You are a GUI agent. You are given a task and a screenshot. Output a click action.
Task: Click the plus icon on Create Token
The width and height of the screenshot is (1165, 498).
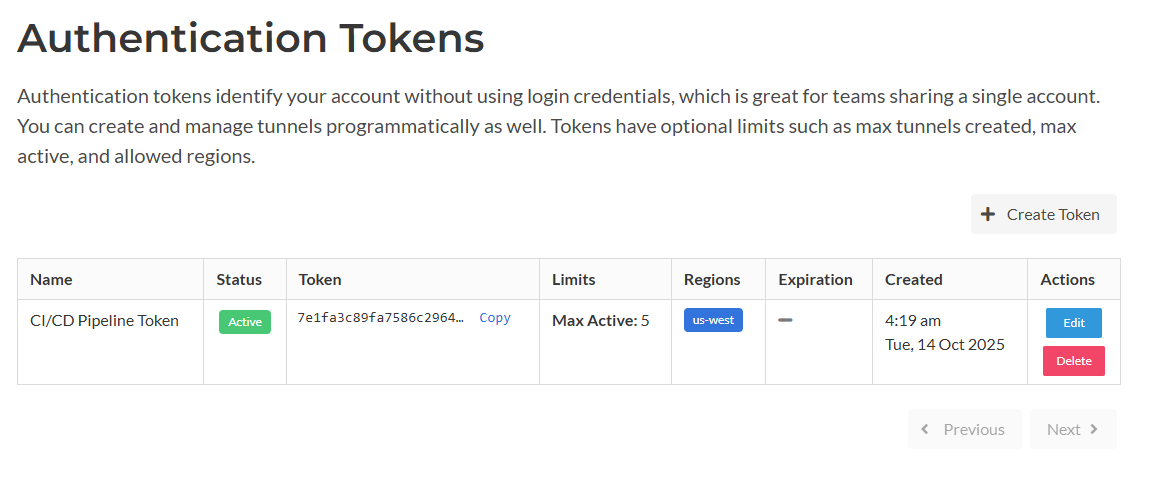pos(988,214)
